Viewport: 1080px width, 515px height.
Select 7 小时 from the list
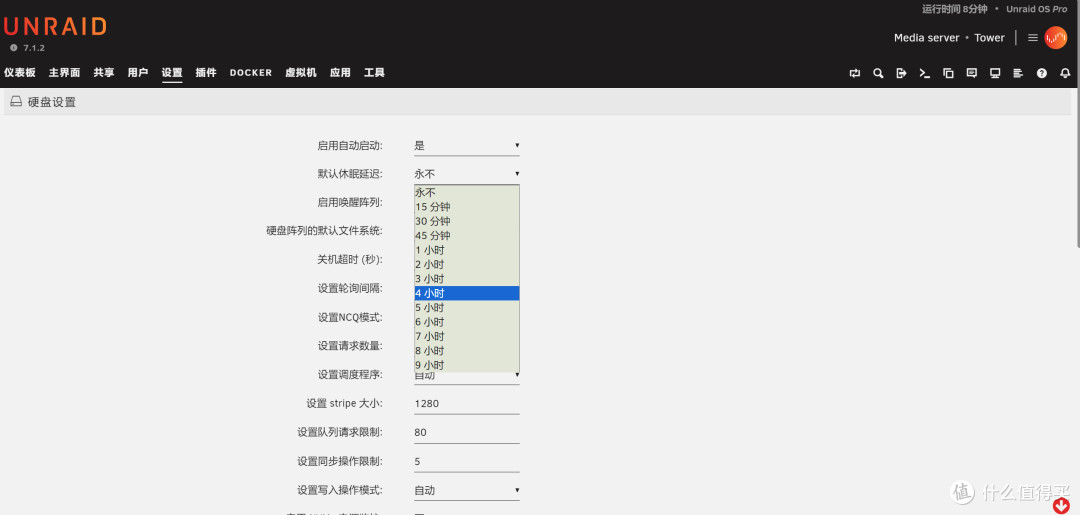coord(466,337)
